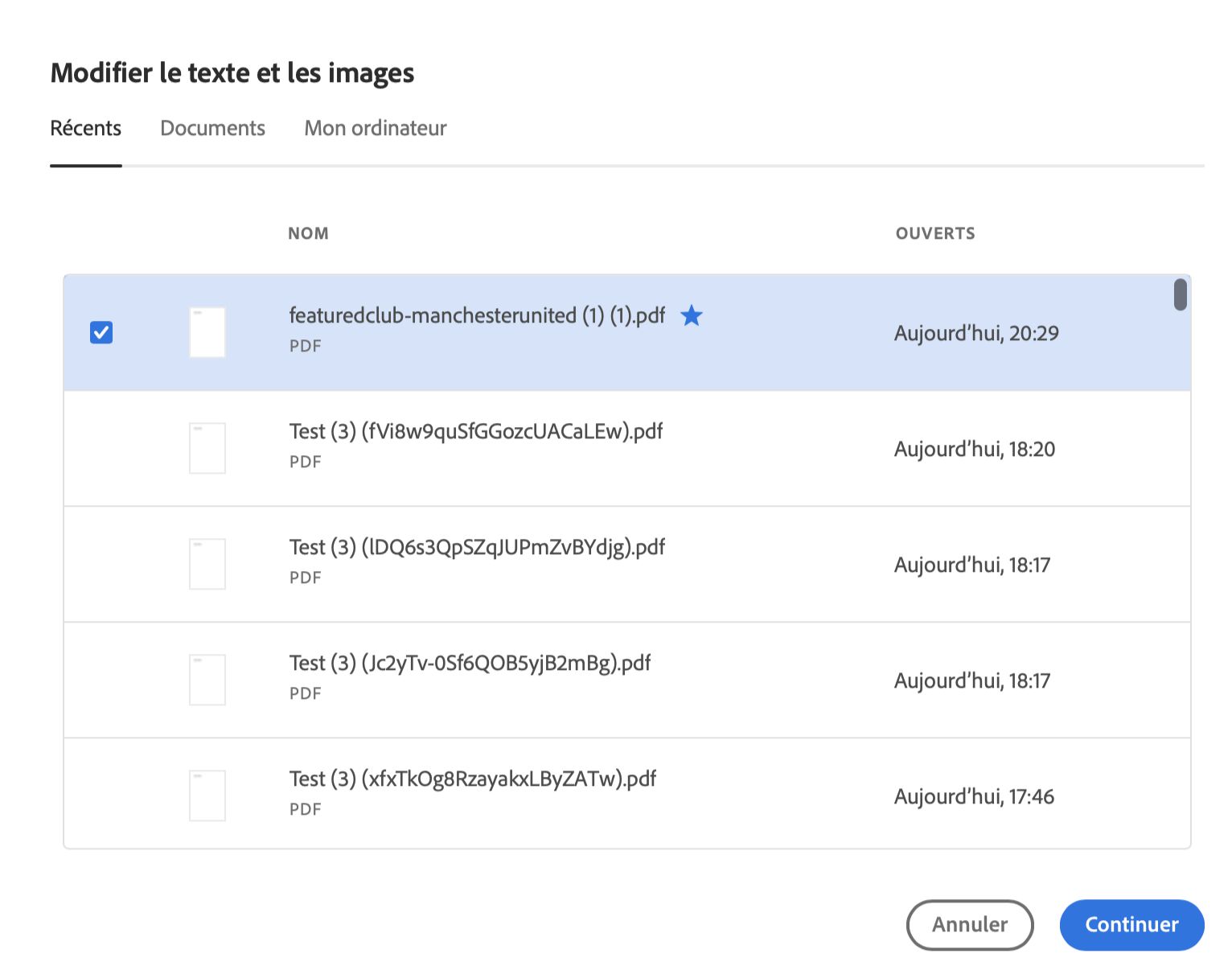The height and width of the screenshot is (962, 1232).
Task: Select Test (3) (Jc2yTv-0Sf6QOB5yjB2mBg).pdf
Action: tap(470, 663)
